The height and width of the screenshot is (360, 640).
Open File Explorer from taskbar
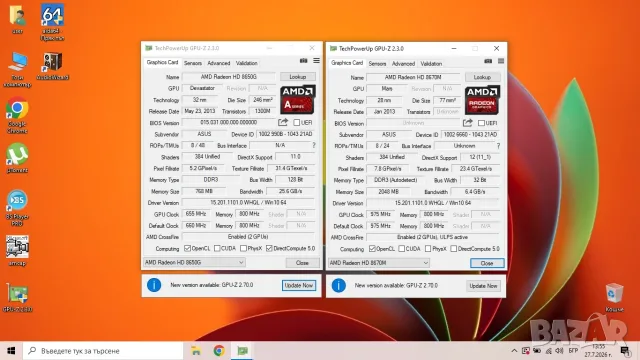click(x=196, y=351)
